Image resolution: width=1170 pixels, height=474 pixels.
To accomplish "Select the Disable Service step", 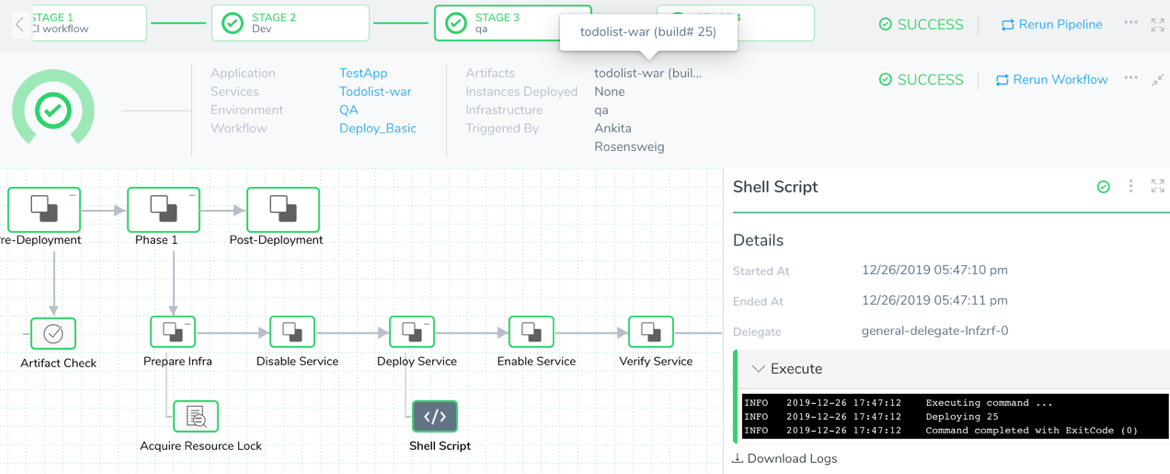I will [292, 331].
